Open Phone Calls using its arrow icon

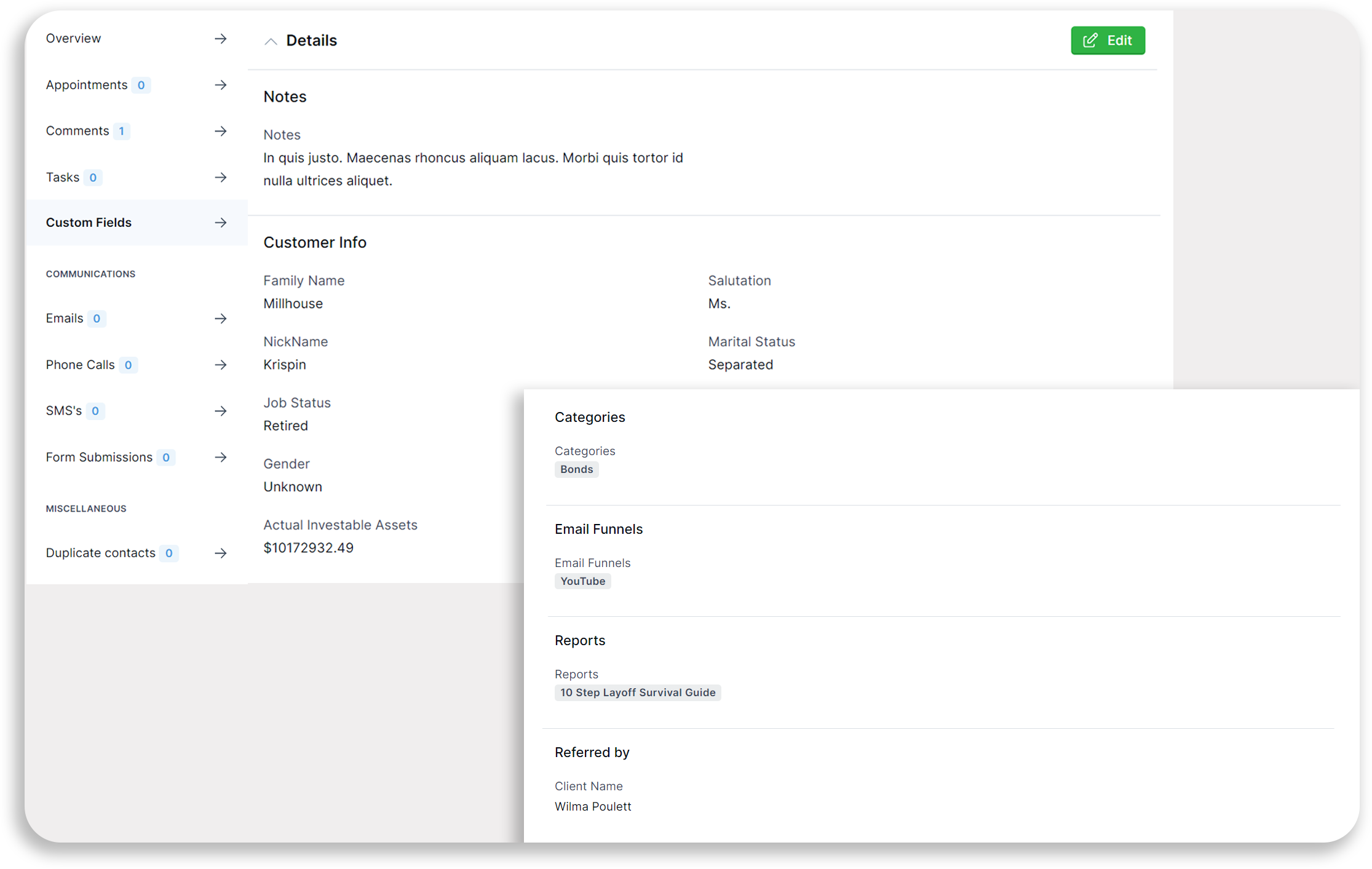tap(220, 365)
